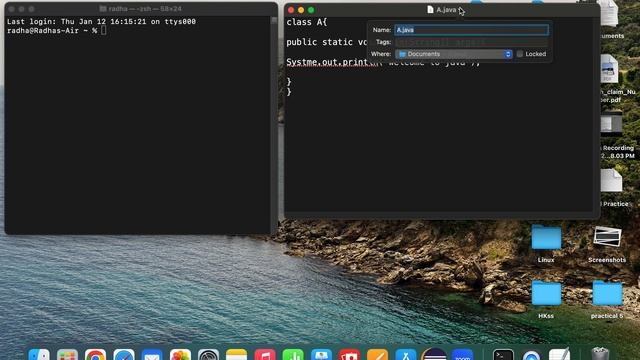Image resolution: width=640 pixels, height=360 pixels.
Task: Open Notes from the Dock
Action: pos(237,354)
